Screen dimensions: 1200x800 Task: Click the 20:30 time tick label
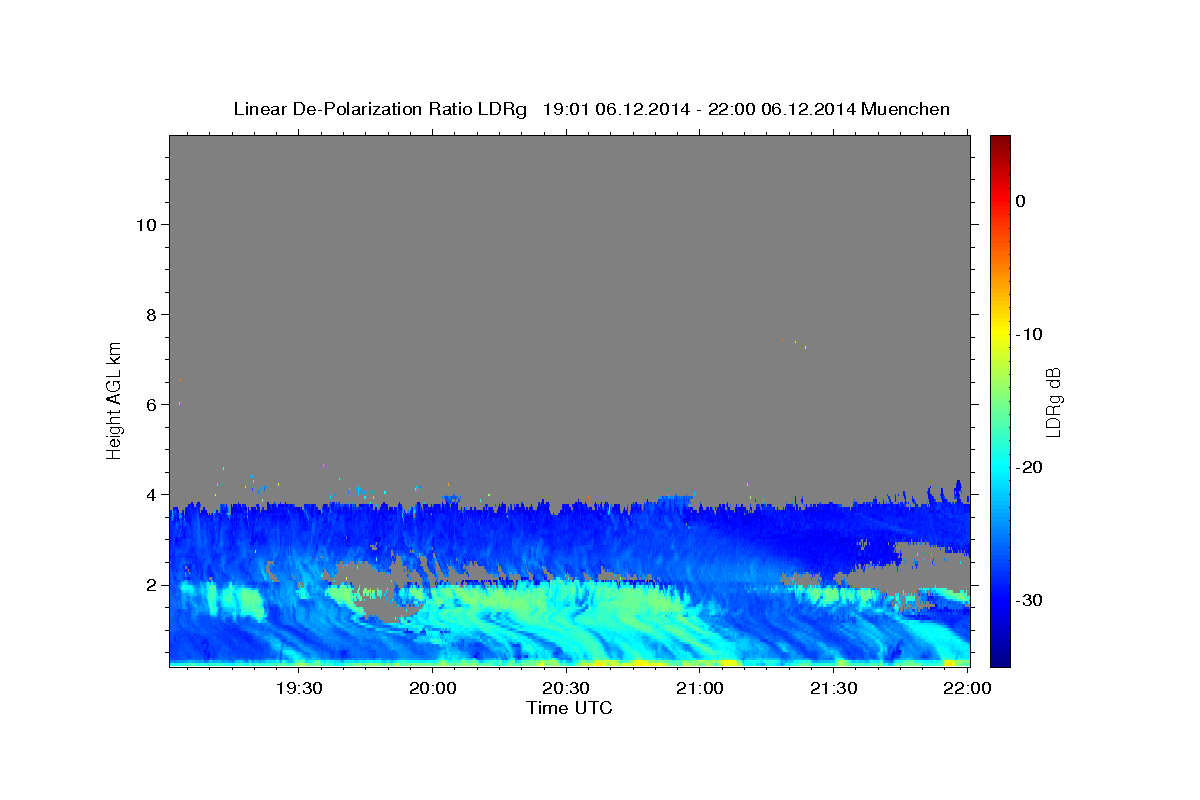click(x=566, y=687)
